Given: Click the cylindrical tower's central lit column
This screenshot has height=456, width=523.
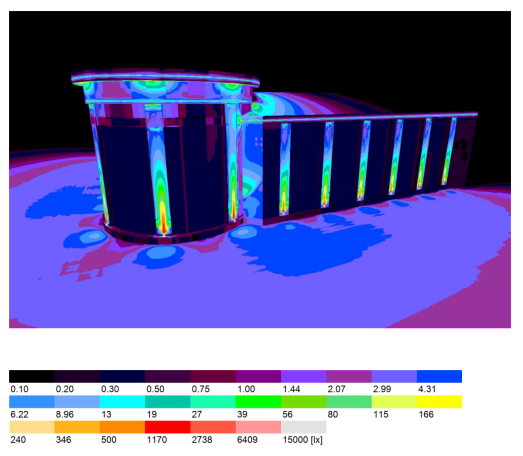Looking at the screenshot, I should [x=159, y=170].
